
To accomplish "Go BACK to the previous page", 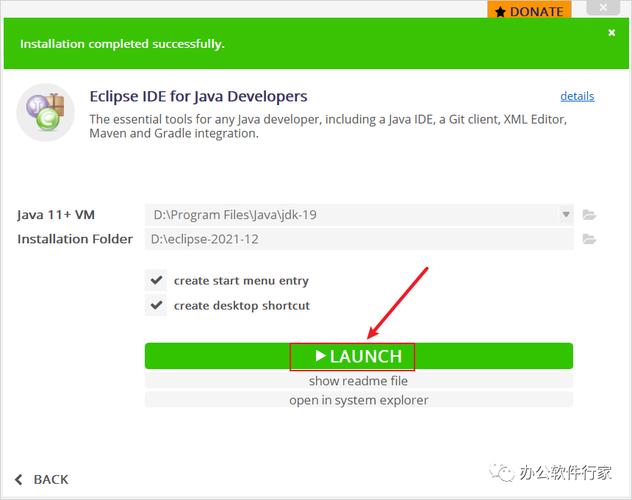I will point(42,479).
